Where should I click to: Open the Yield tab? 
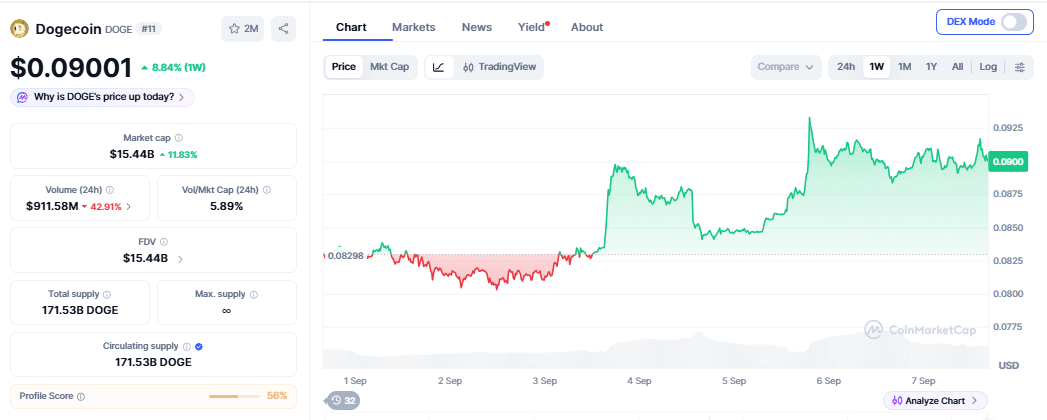coord(532,27)
